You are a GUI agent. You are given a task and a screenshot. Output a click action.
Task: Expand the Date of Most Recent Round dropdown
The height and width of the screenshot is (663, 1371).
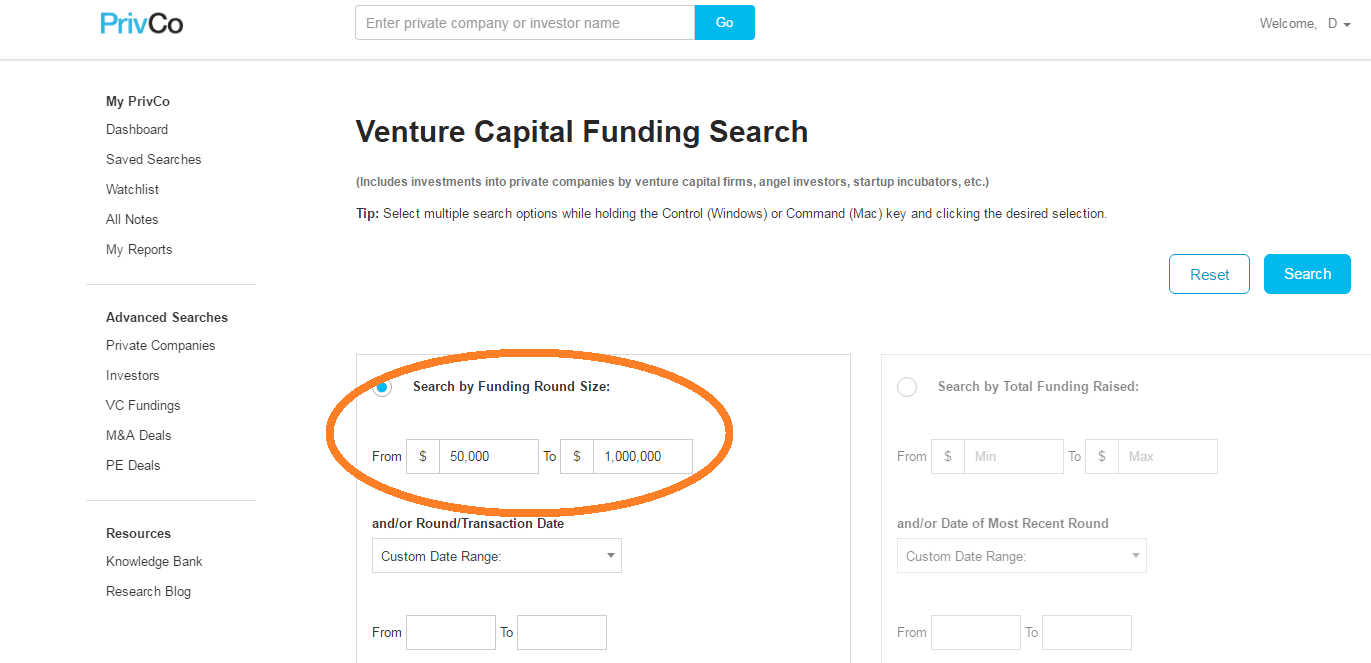click(x=1022, y=556)
